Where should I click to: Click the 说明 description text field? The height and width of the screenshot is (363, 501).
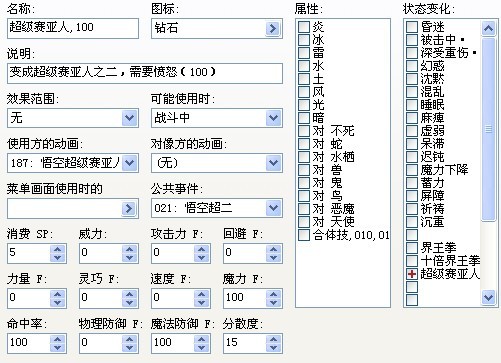[x=145, y=73]
